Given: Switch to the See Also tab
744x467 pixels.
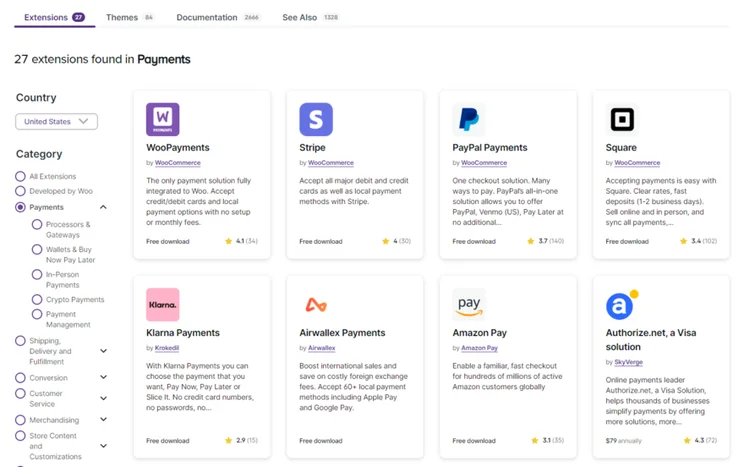Looking at the screenshot, I should point(310,18).
